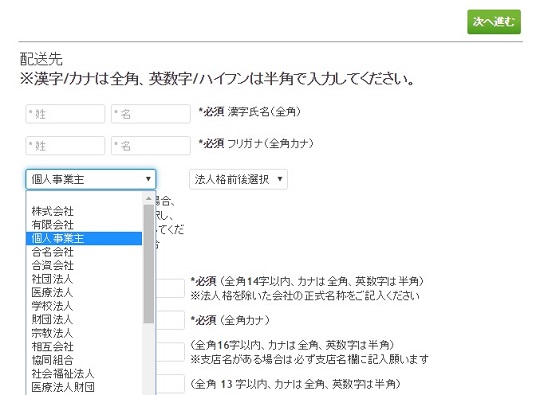This screenshot has width=540, height=395.
Task: Click the dropdown list scroll-up arrow
Action: (x=149, y=198)
